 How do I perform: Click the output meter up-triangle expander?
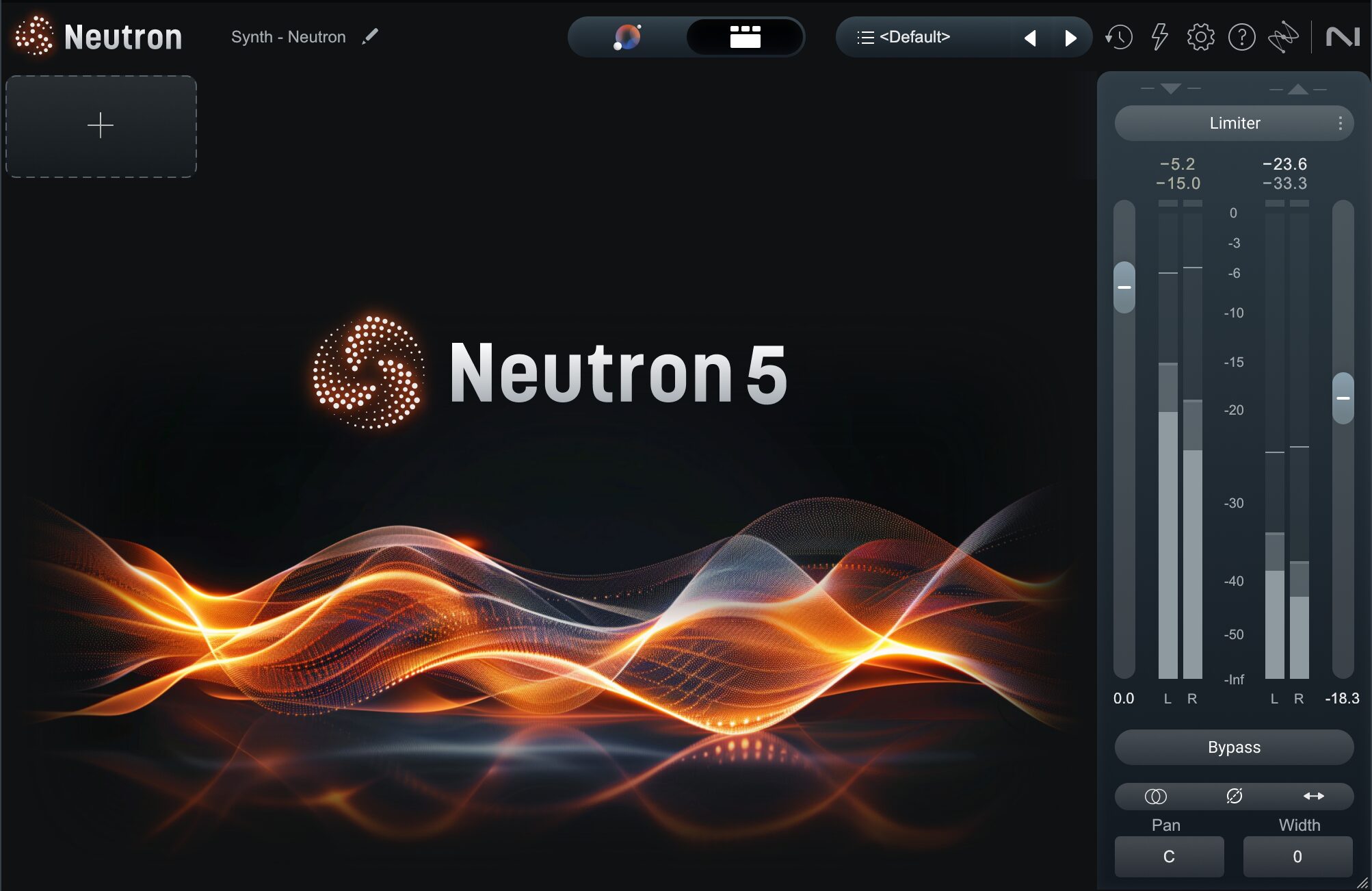click(1297, 89)
